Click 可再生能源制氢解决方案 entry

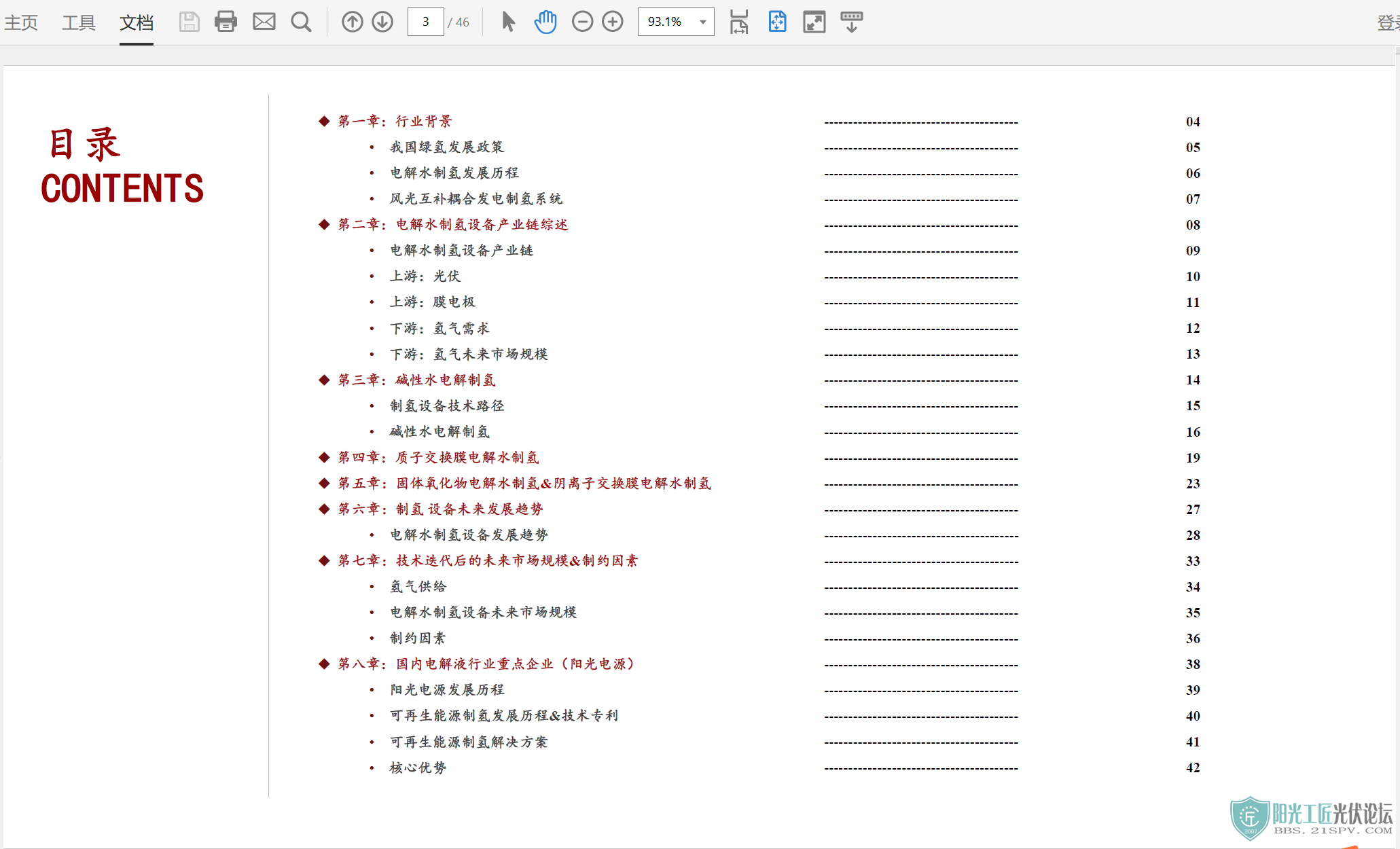(468, 742)
